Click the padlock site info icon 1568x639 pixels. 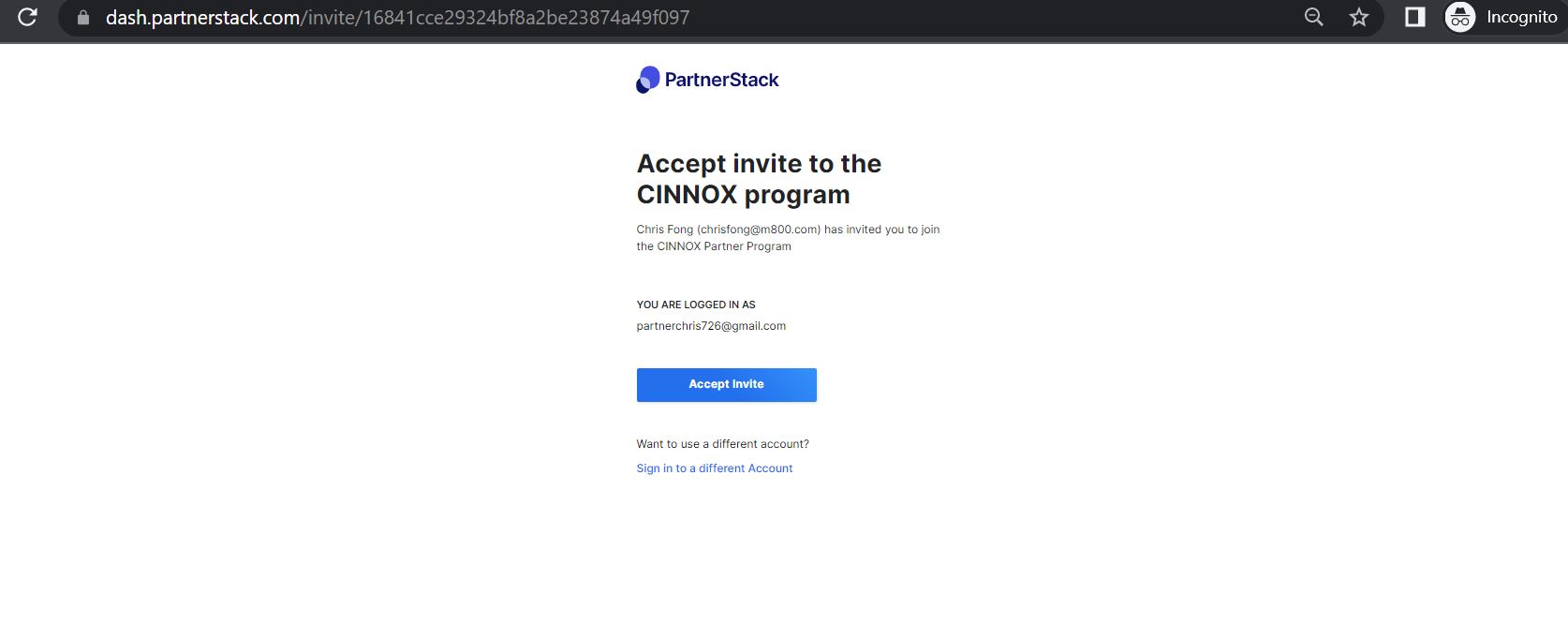click(83, 17)
